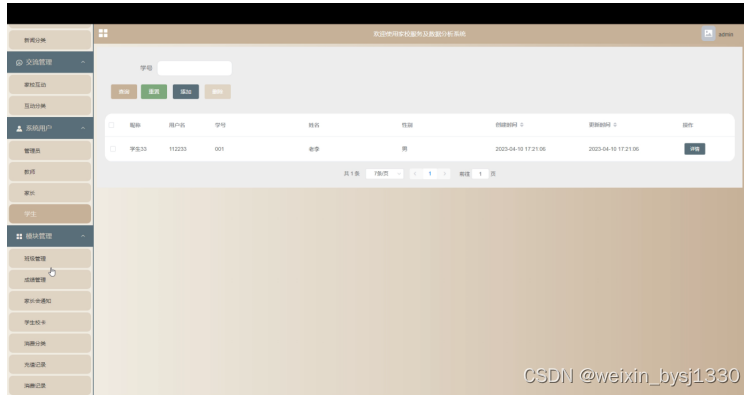This screenshot has width=756, height=396.
Task: Sort the 创建时间 column by its arrows
Action: (522, 125)
